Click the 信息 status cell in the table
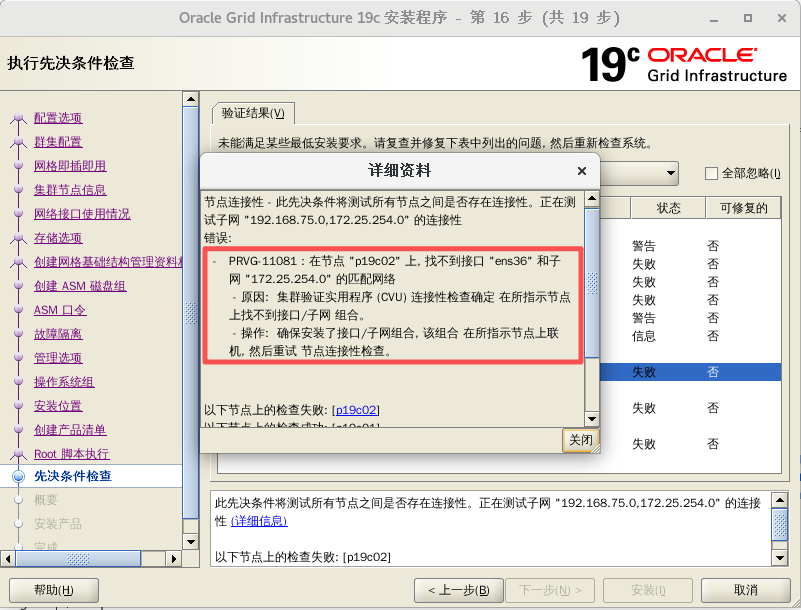The width and height of the screenshot is (801, 610). 643,336
